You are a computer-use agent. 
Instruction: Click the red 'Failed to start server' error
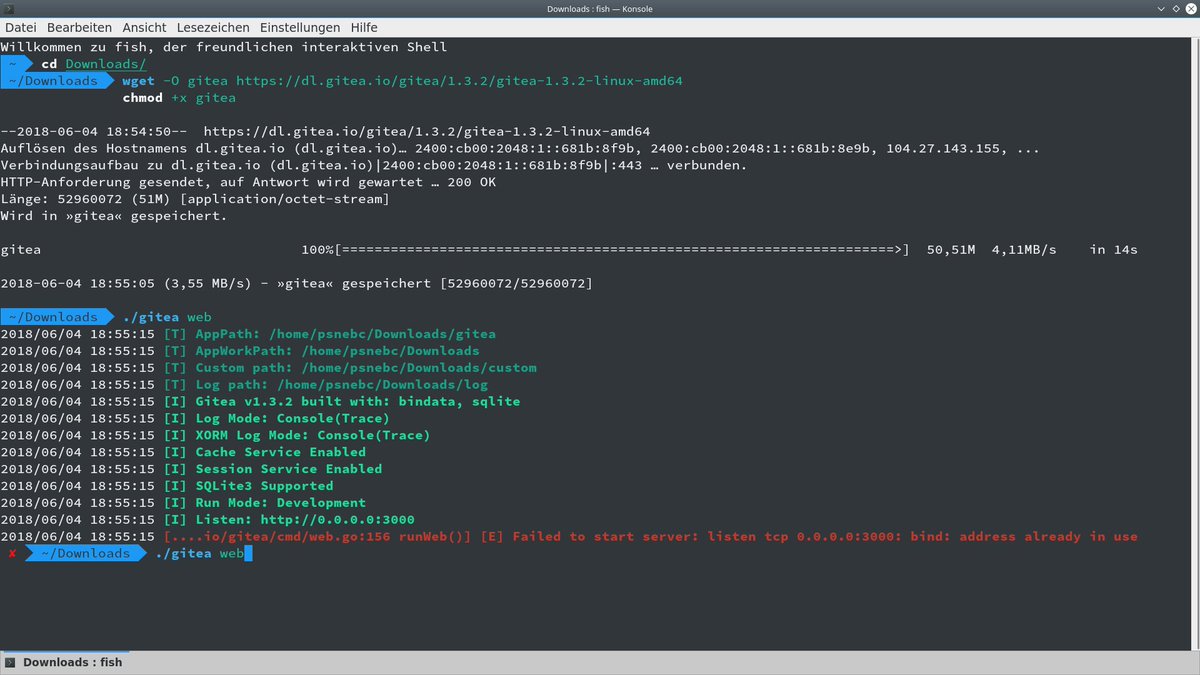[x=650, y=537]
